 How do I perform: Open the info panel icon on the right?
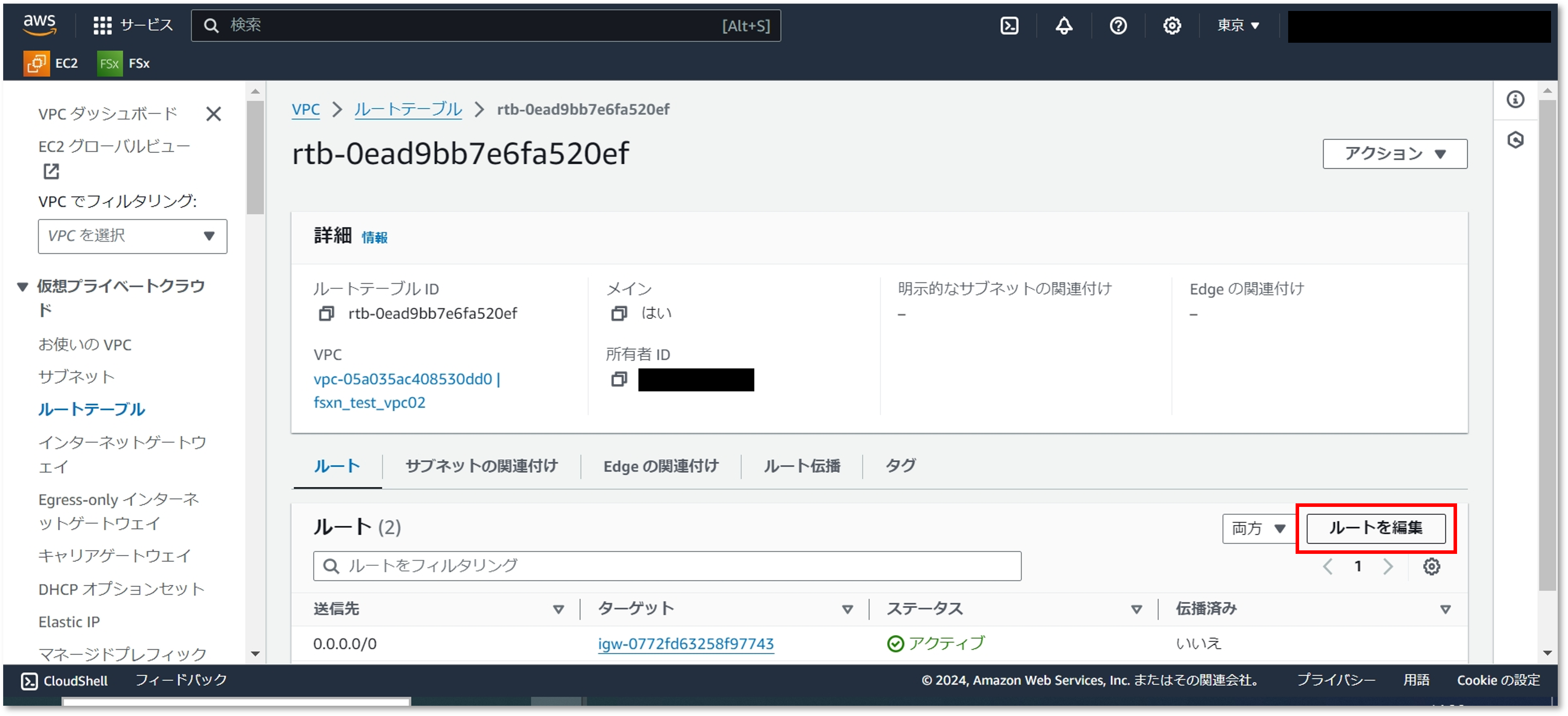[x=1515, y=99]
